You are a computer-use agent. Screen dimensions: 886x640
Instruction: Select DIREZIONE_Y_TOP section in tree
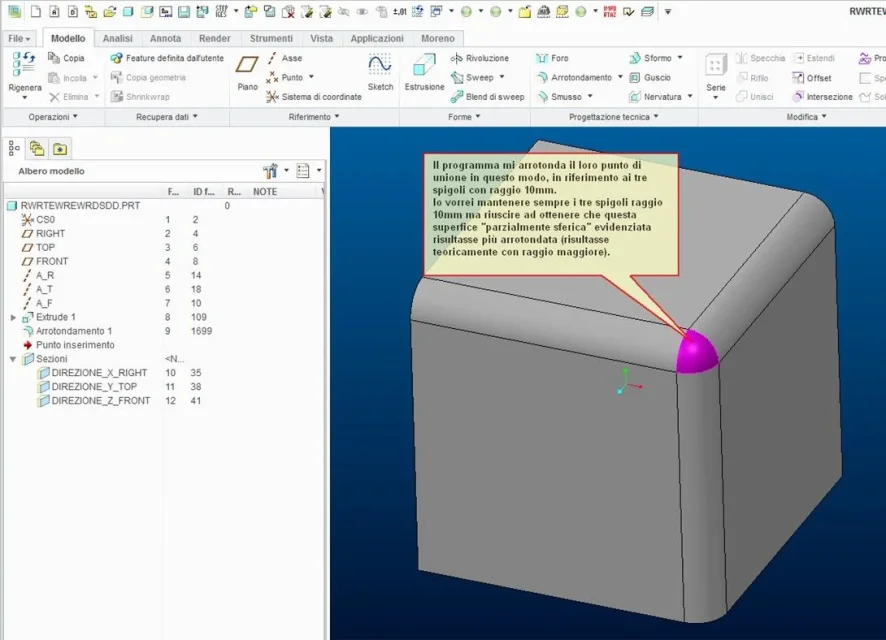93,386
